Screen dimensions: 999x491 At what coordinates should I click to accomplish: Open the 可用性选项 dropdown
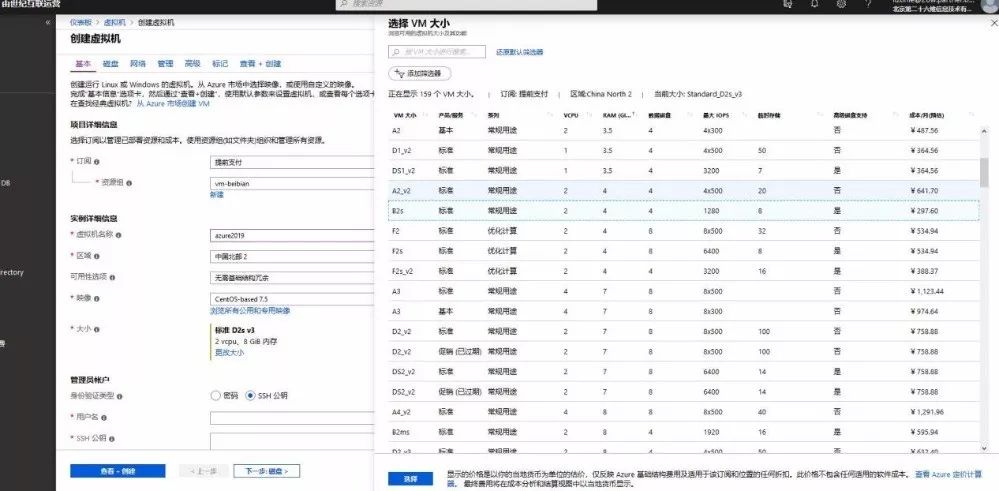point(292,278)
